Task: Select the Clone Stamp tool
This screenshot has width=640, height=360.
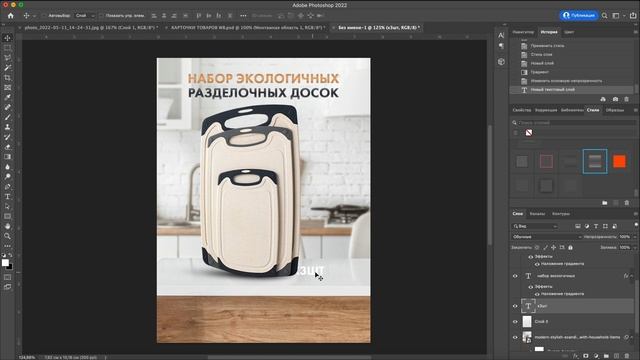Action: point(7,127)
